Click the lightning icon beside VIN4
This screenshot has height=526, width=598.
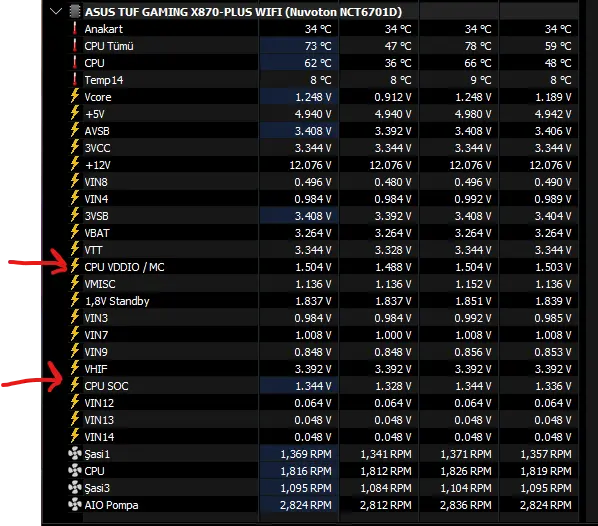click(x=75, y=198)
